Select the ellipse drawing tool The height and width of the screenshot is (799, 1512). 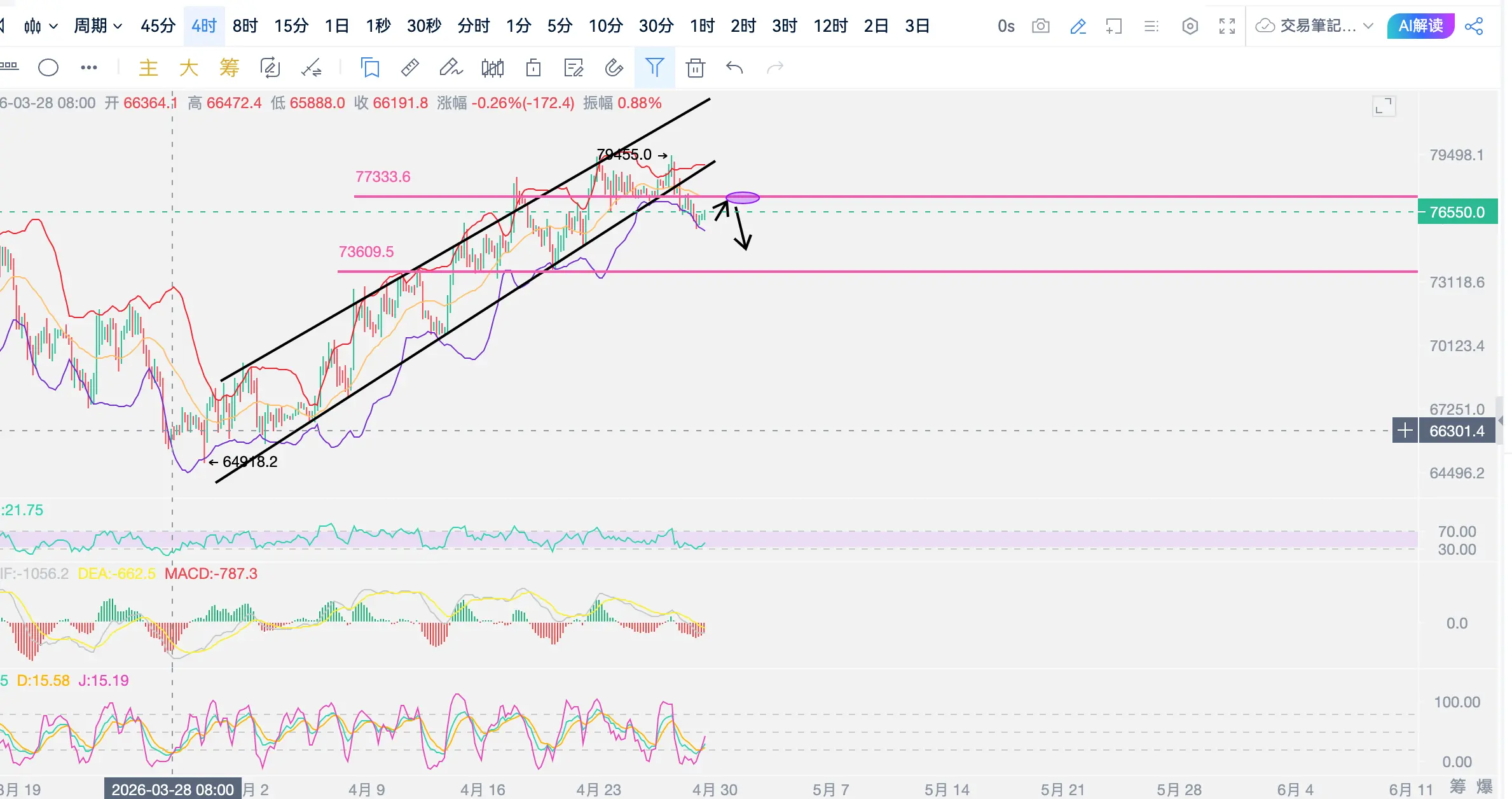48,67
